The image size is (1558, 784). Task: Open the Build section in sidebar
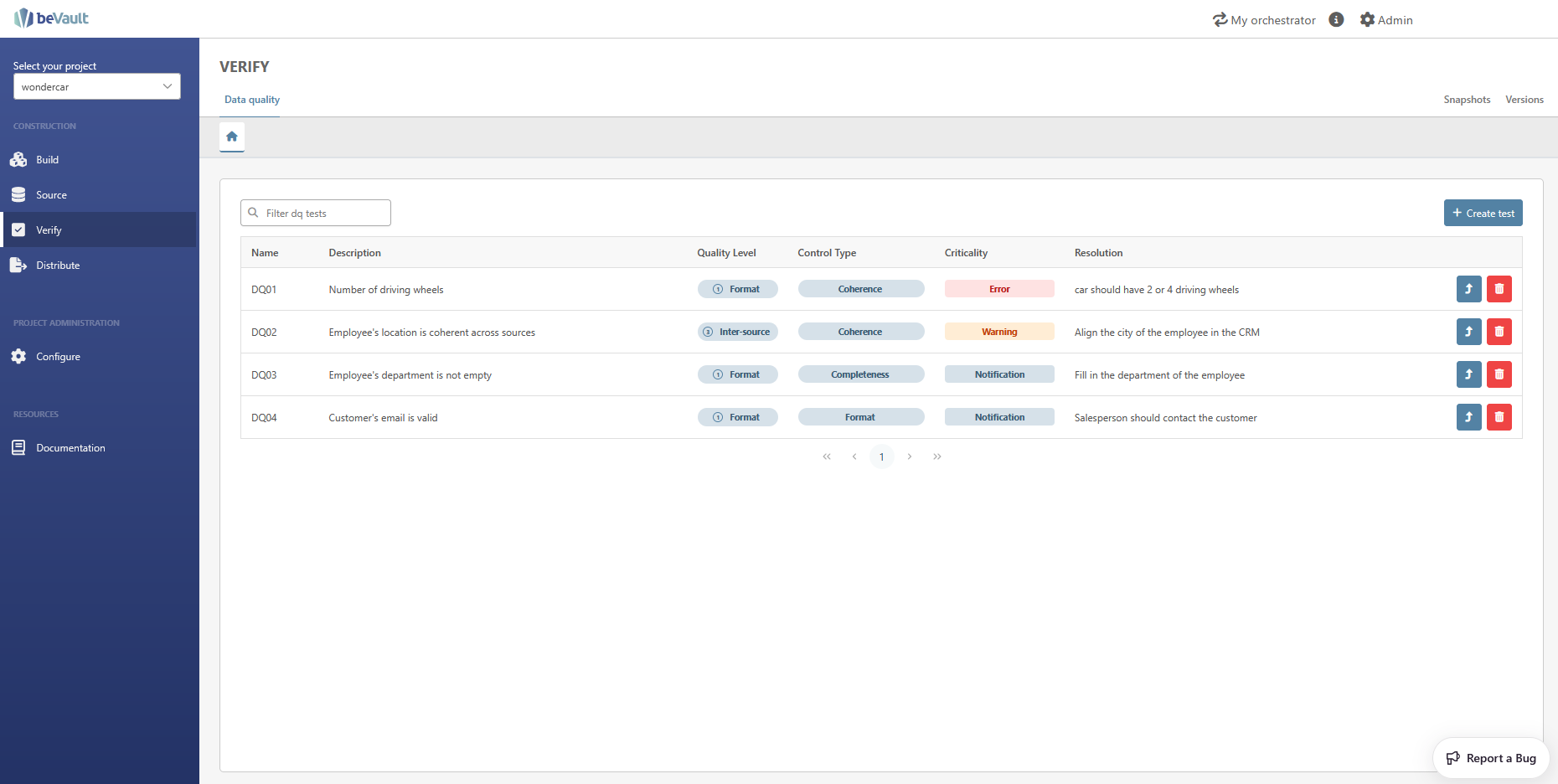pyautogui.click(x=48, y=160)
